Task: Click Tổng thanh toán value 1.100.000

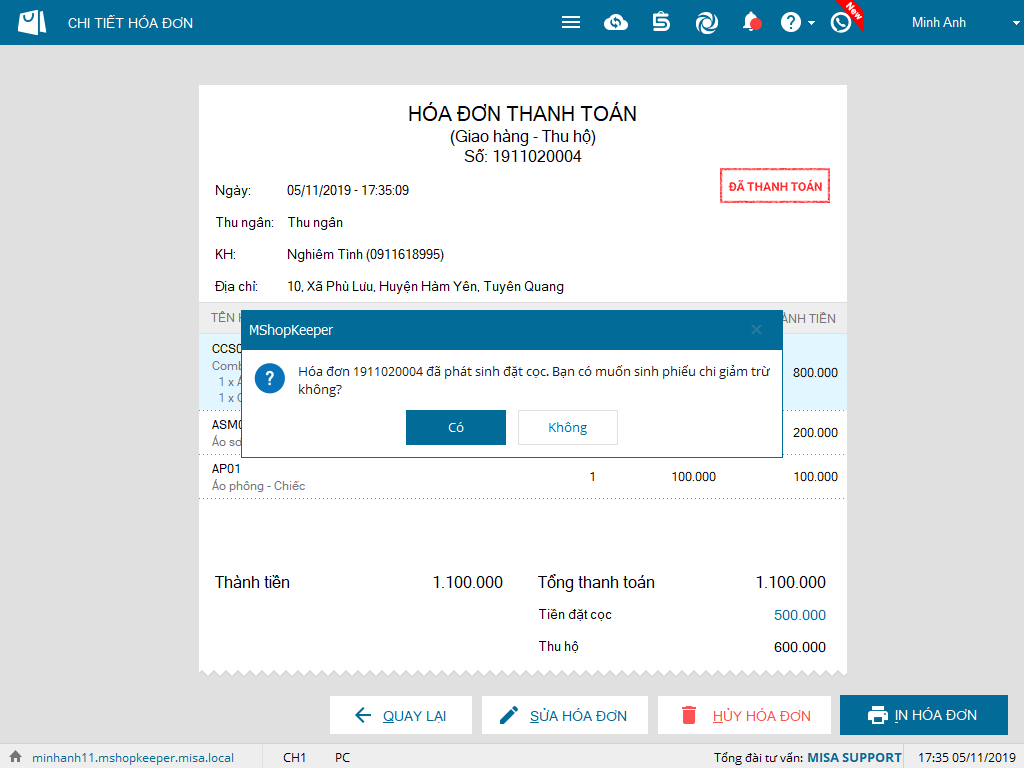Action: [x=790, y=583]
